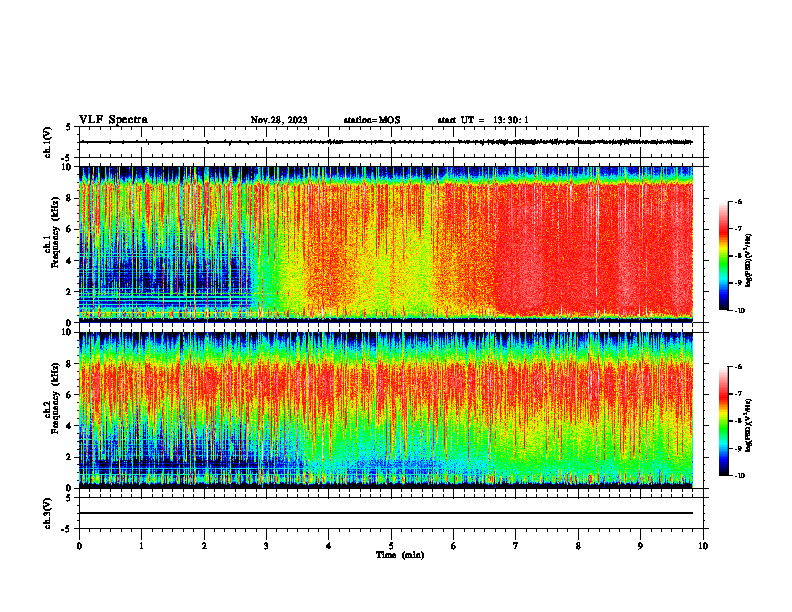Click time axis tick label "3"

(x=266, y=546)
